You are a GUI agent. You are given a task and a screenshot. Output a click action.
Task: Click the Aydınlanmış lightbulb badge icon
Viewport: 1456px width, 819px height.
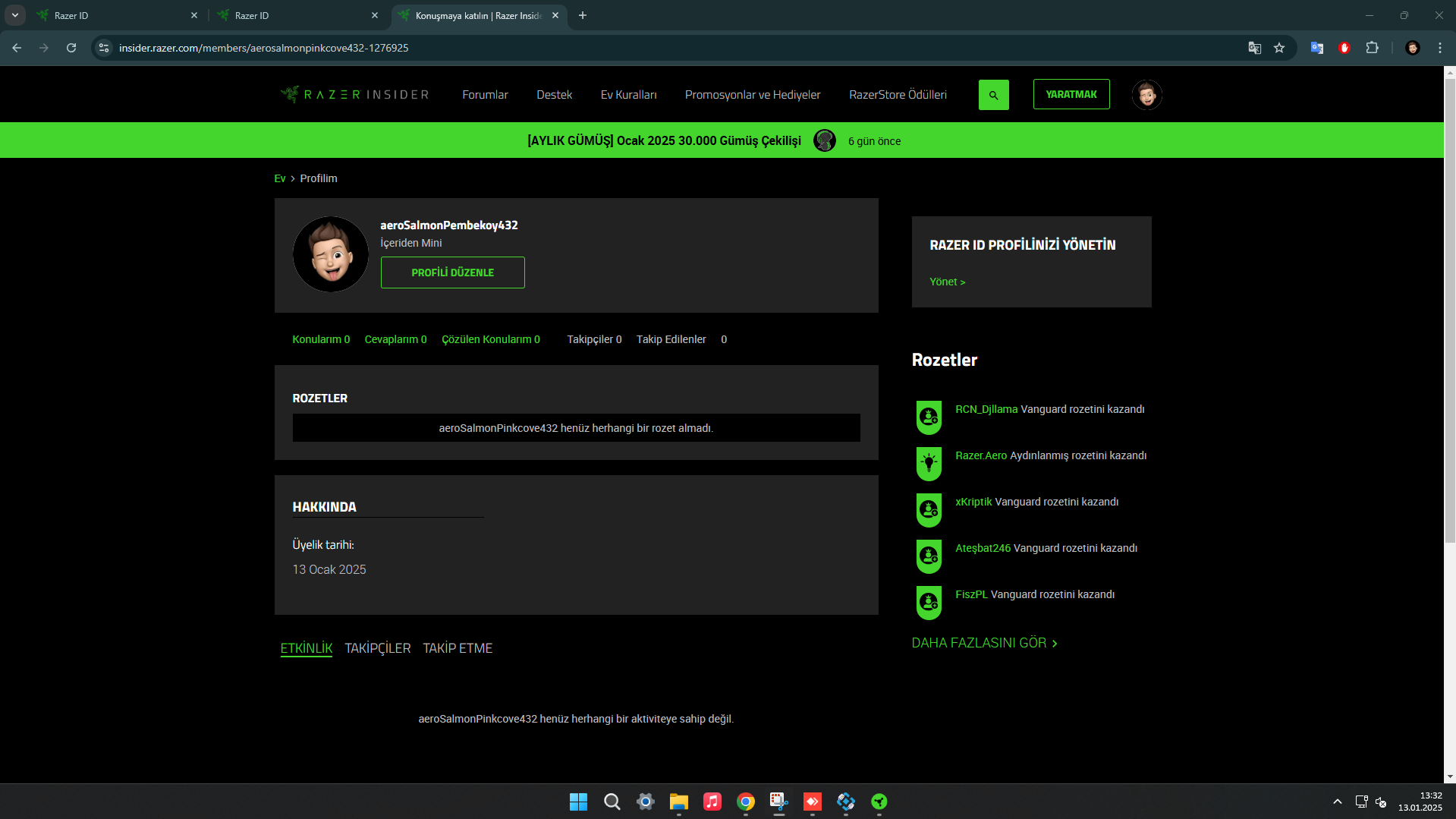click(x=929, y=464)
